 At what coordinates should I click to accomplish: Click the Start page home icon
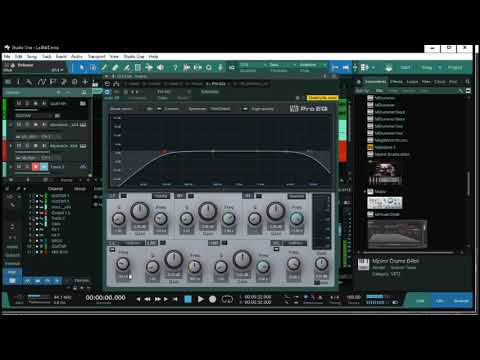pos(389,68)
